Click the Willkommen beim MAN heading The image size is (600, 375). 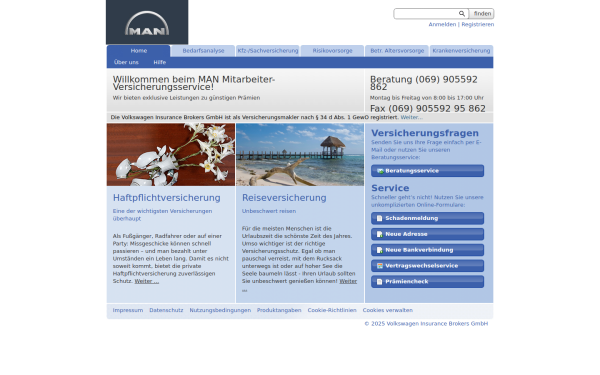(x=194, y=83)
